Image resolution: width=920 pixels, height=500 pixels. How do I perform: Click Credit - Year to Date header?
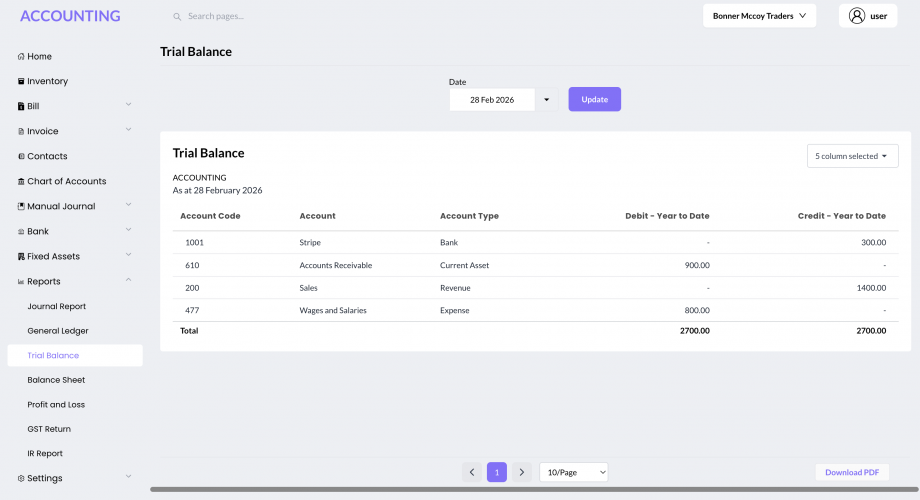(841, 216)
